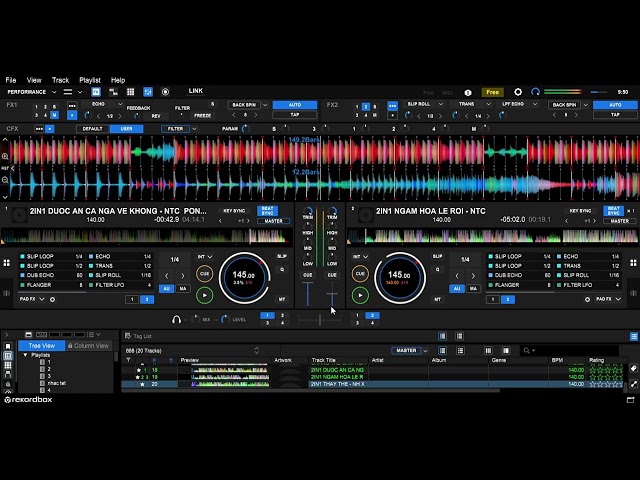Click the tag icon on the right edge of browser

click(633, 368)
